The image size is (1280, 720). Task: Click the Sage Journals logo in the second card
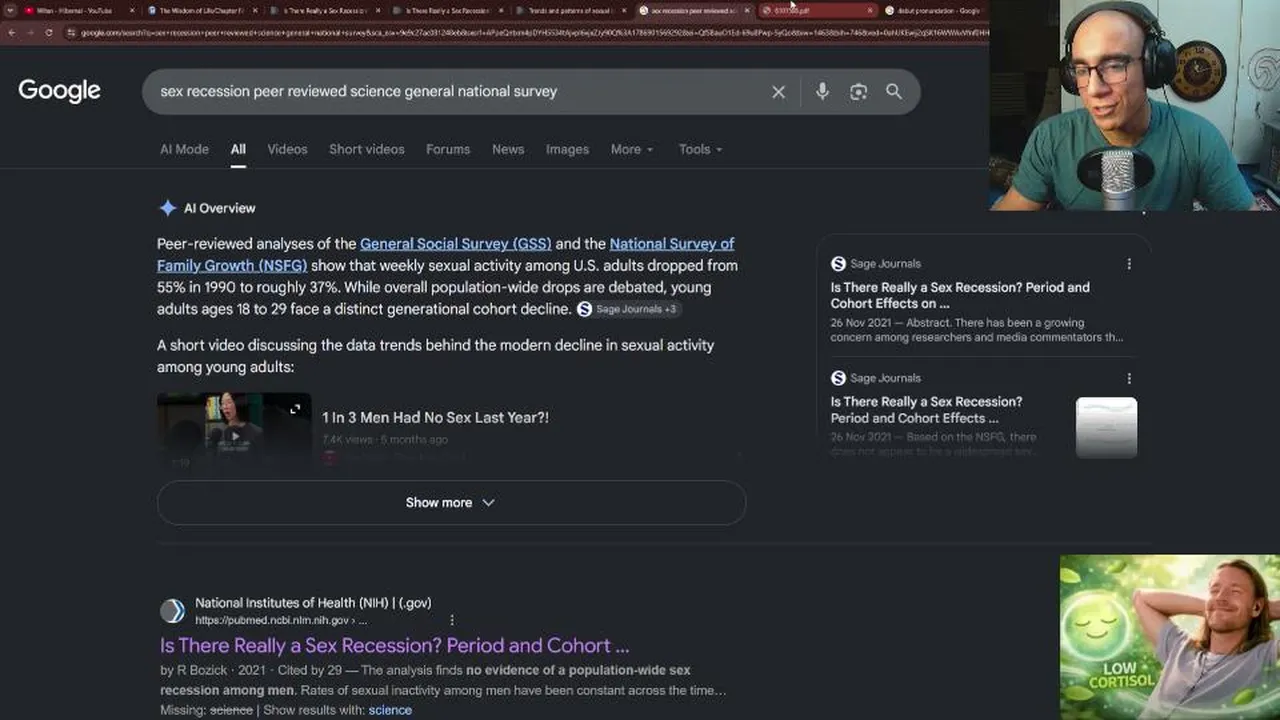(x=838, y=378)
